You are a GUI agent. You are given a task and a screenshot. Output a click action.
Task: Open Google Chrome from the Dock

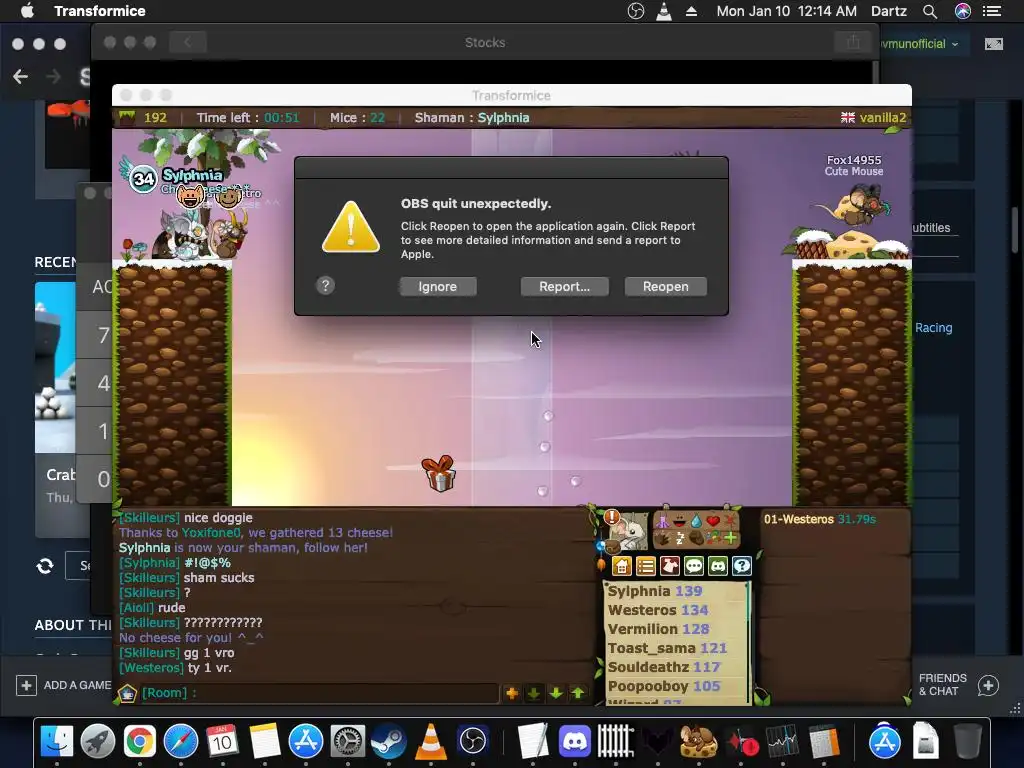pyautogui.click(x=139, y=741)
